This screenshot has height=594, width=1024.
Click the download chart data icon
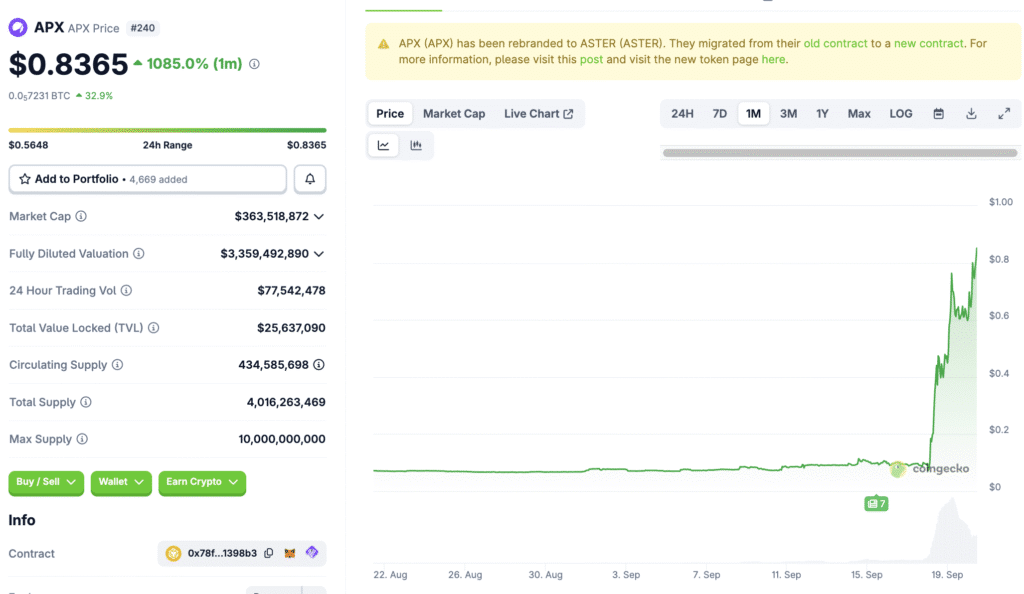point(971,114)
